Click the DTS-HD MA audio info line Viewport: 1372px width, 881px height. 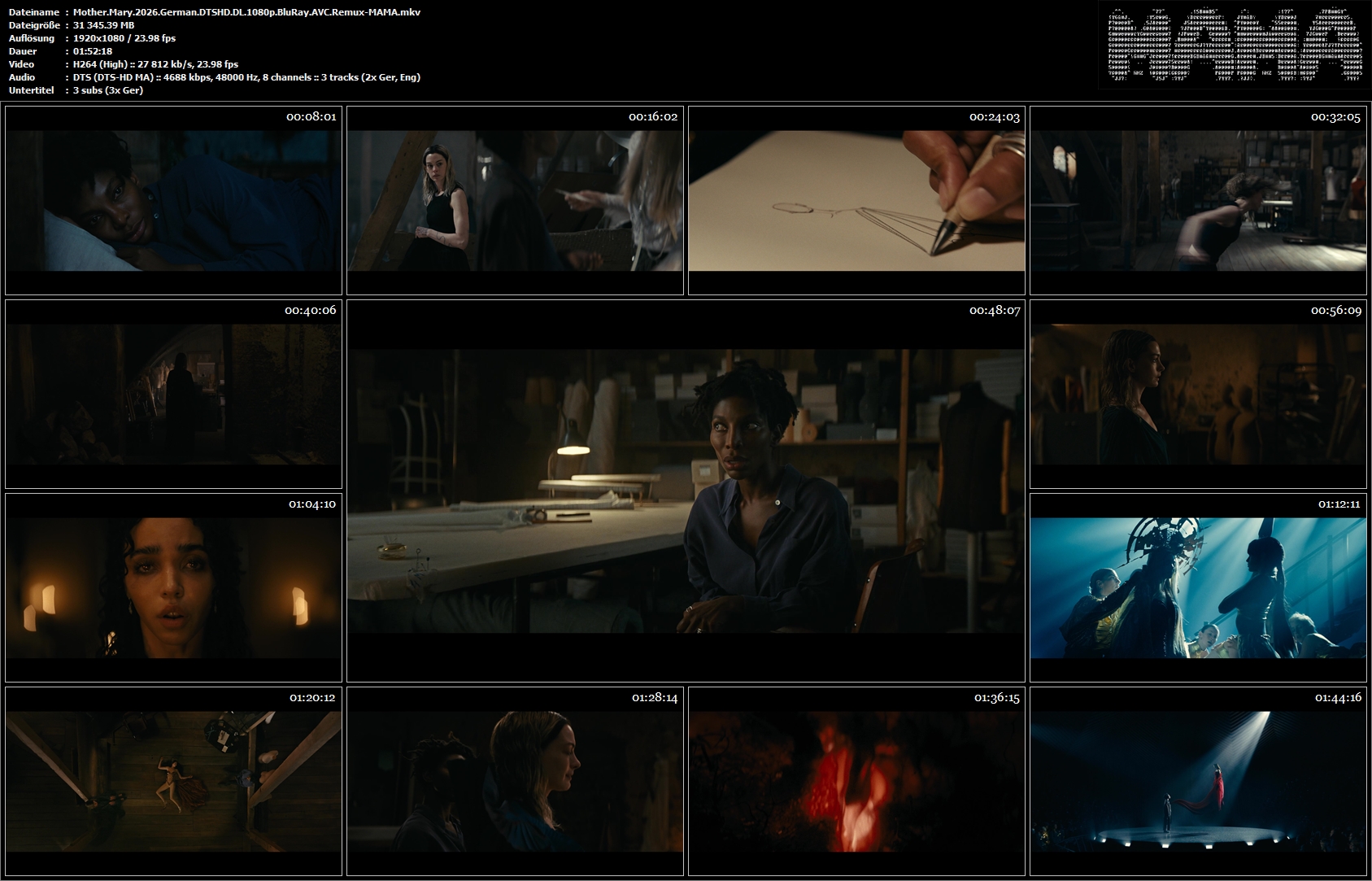[246, 77]
